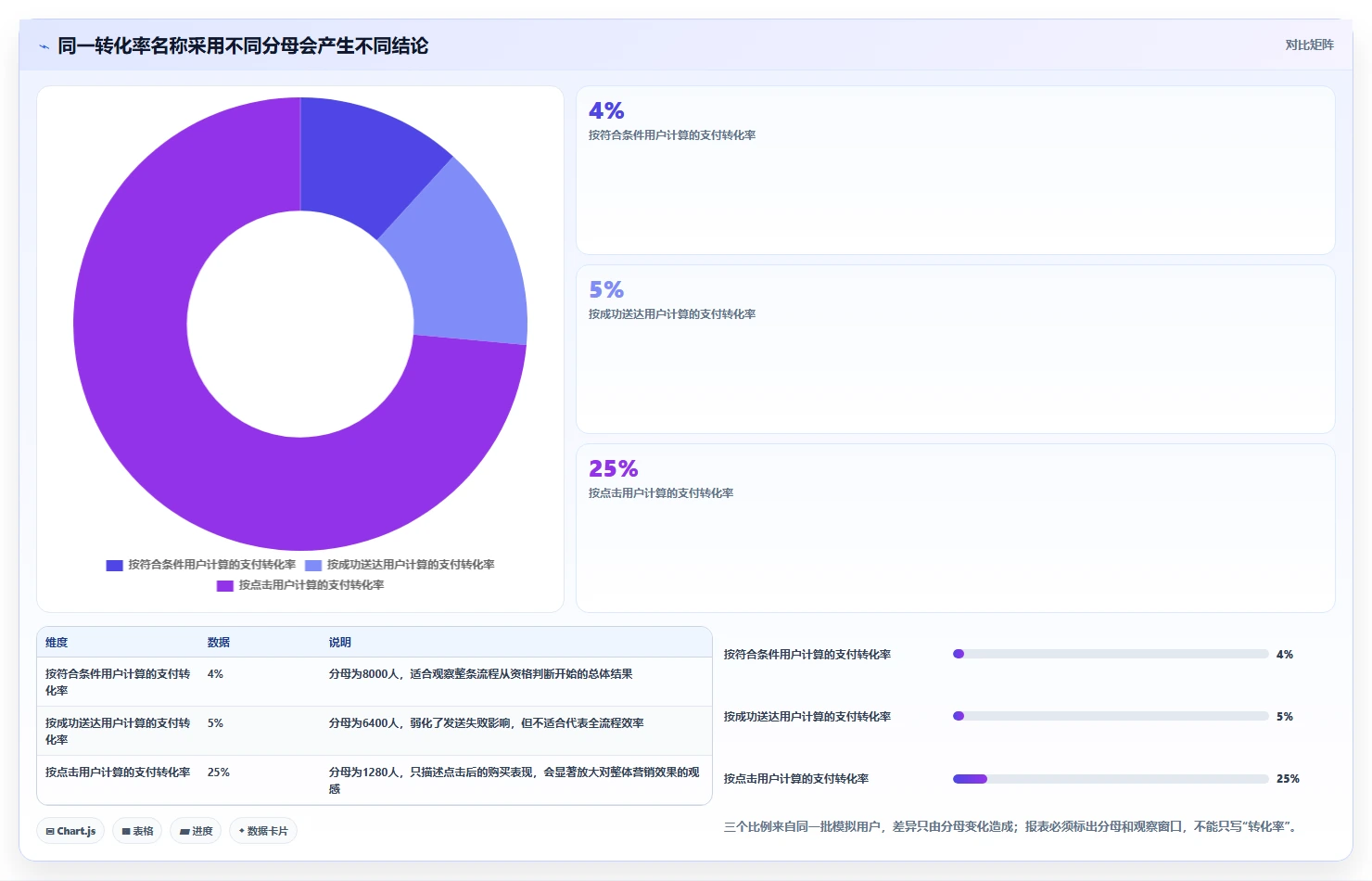Click the 4% value in first card
This screenshot has width=1372, height=881.
click(606, 110)
